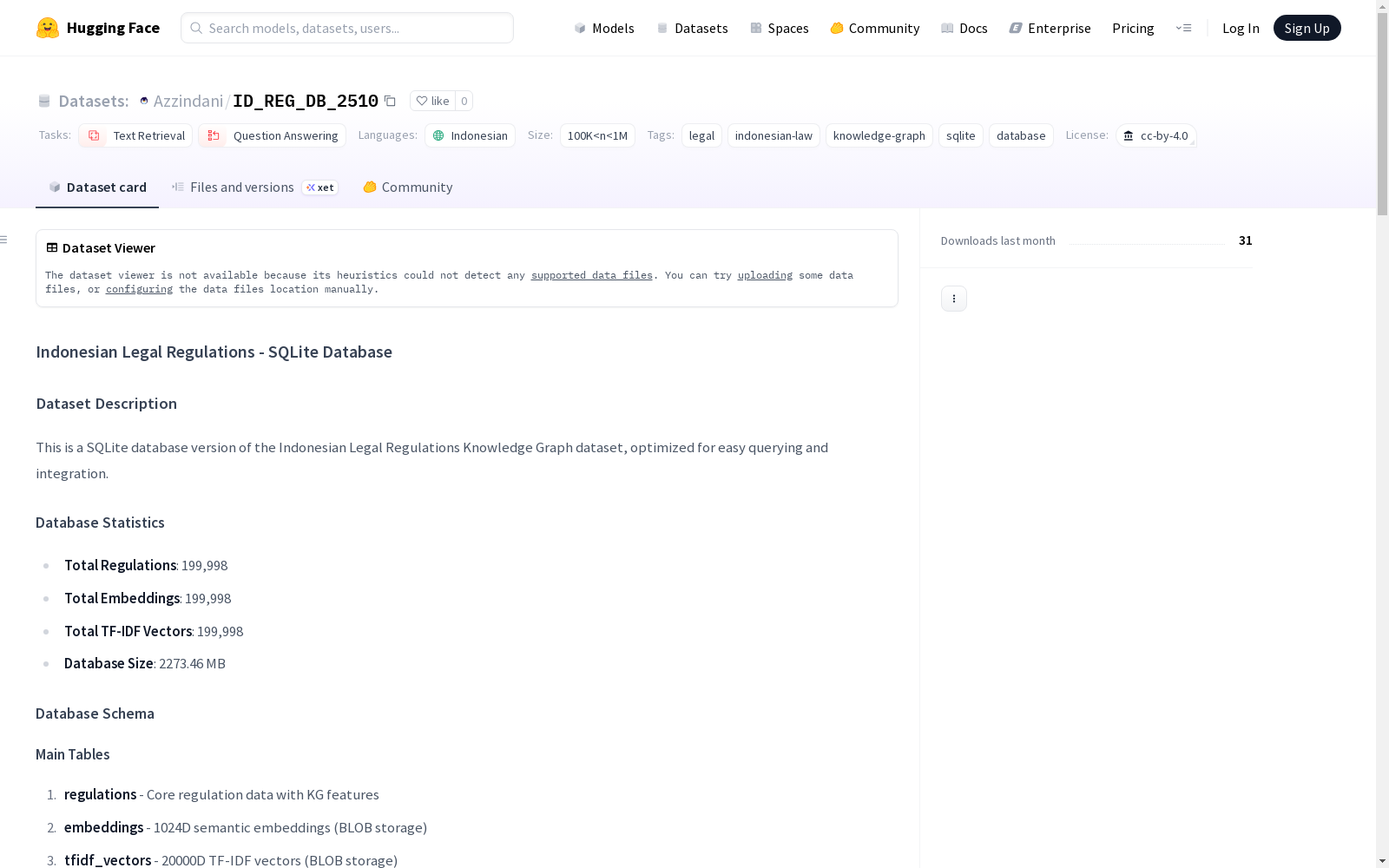Click the ID_REG_DB_2510 dataset title

click(306, 101)
